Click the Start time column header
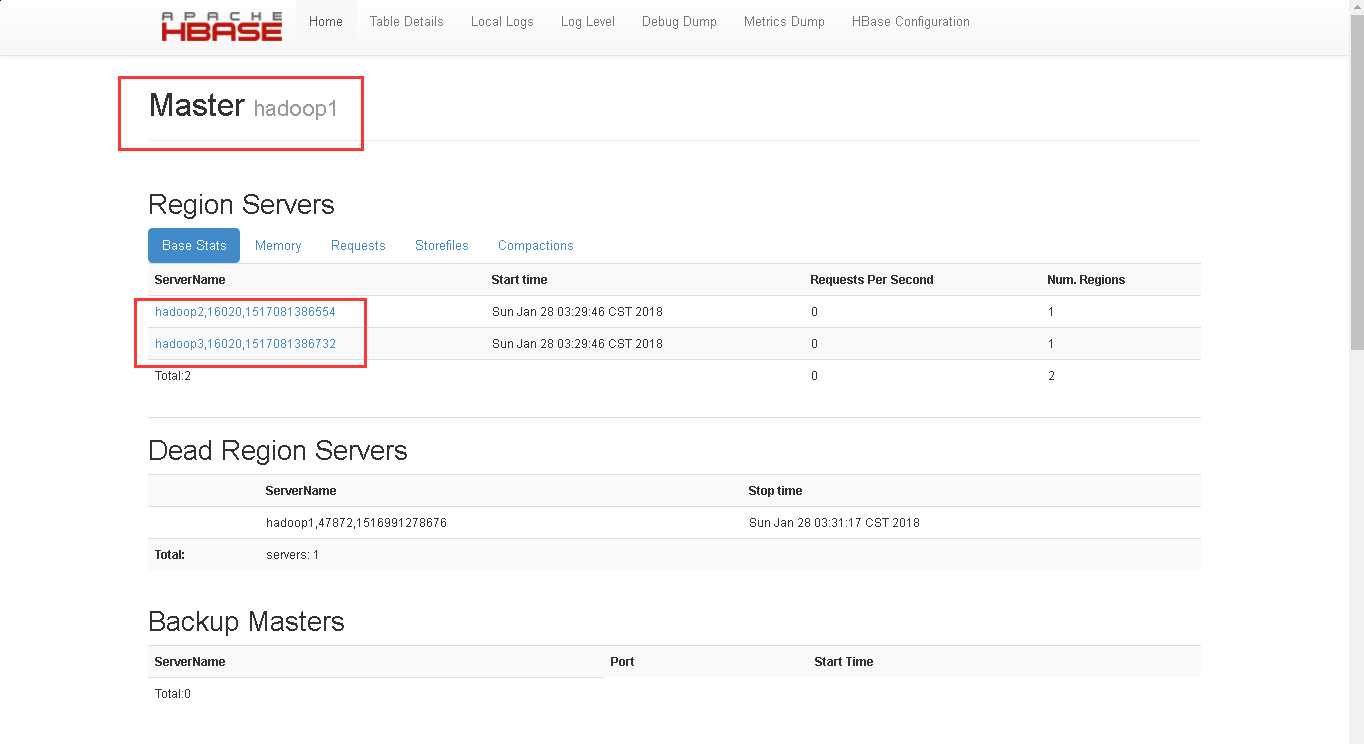 pyautogui.click(x=519, y=280)
